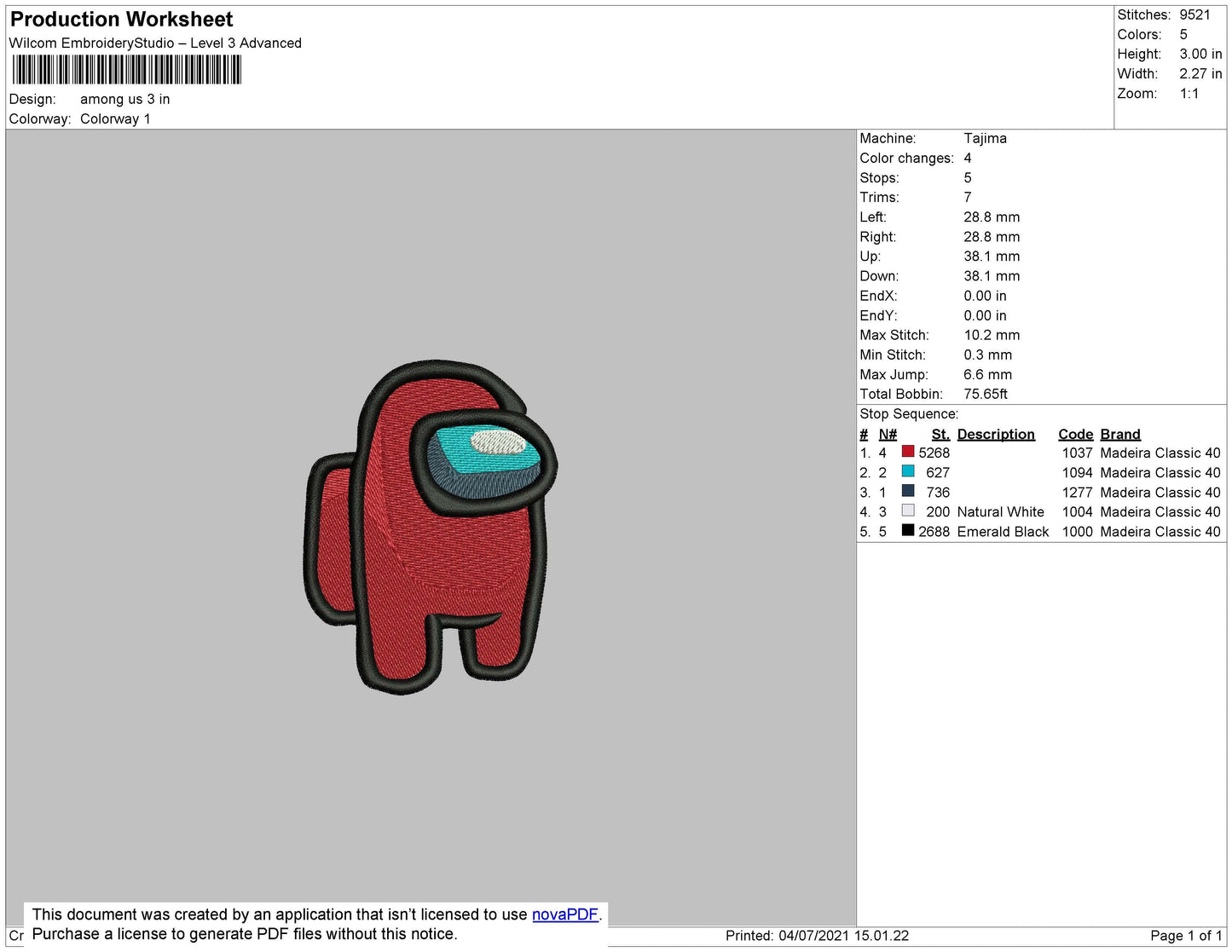Image resolution: width=1232 pixels, height=952 pixels.
Task: Click "Wilcom EmbroideryStudio – Level 3 Advanced" text
Action: point(155,43)
